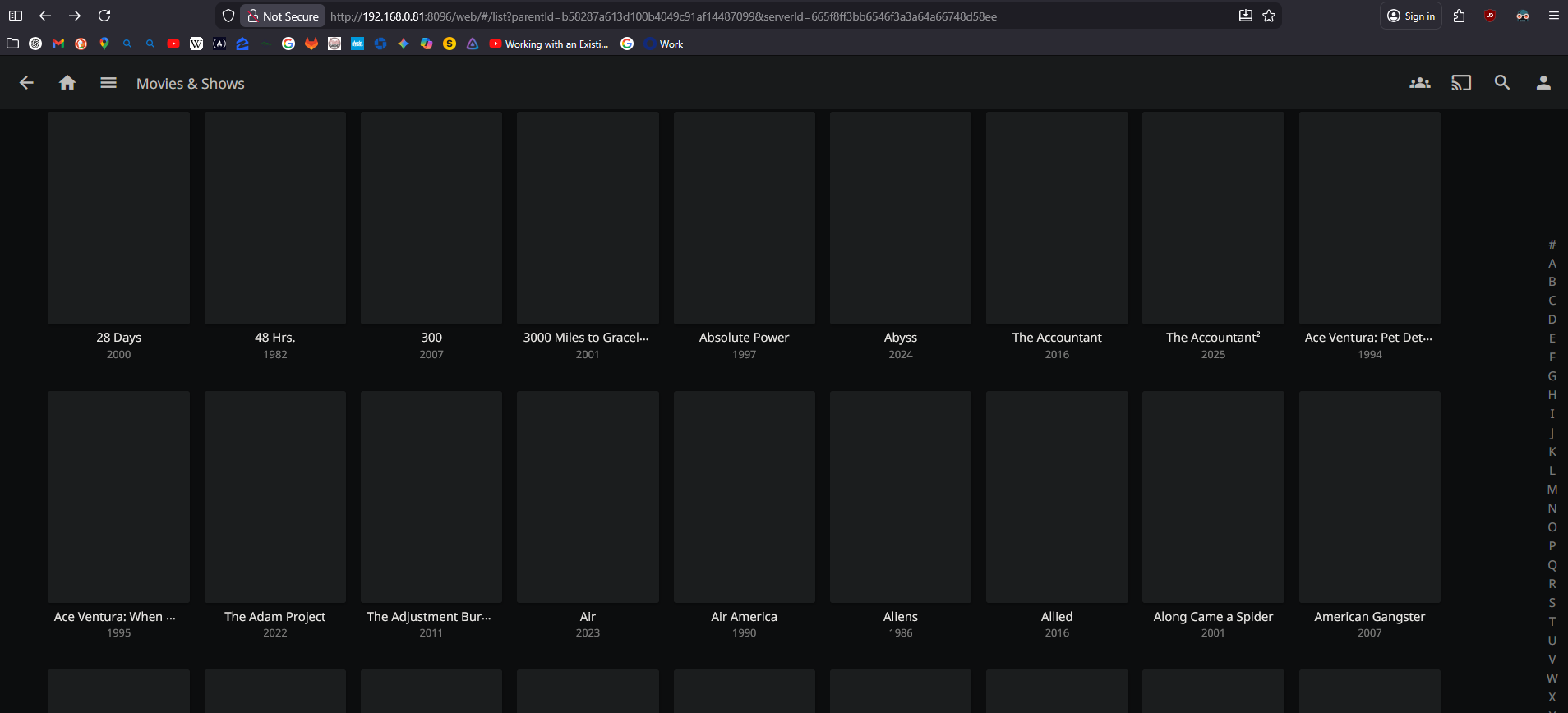Image resolution: width=1568 pixels, height=713 pixels.
Task: Open the SyncPlay group icon
Action: pos(1419,83)
